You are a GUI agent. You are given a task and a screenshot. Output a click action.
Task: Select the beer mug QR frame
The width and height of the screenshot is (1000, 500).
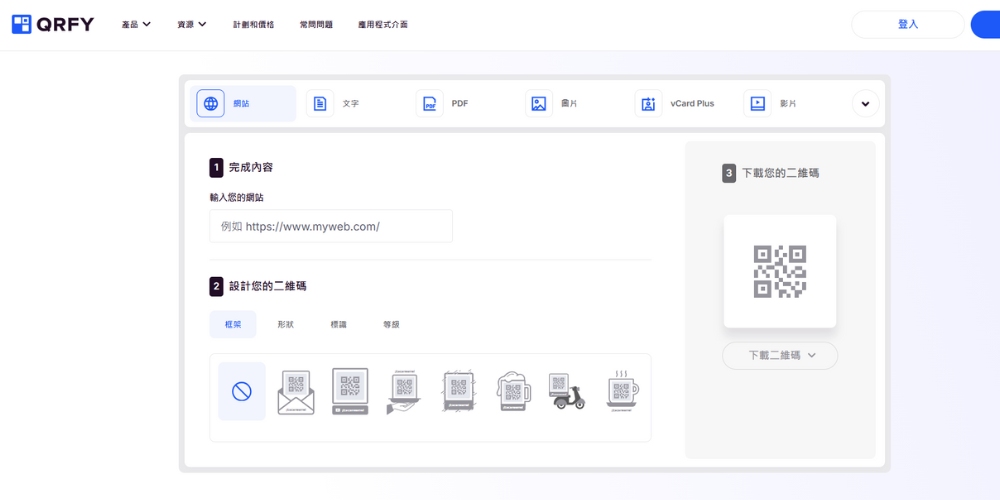513,392
